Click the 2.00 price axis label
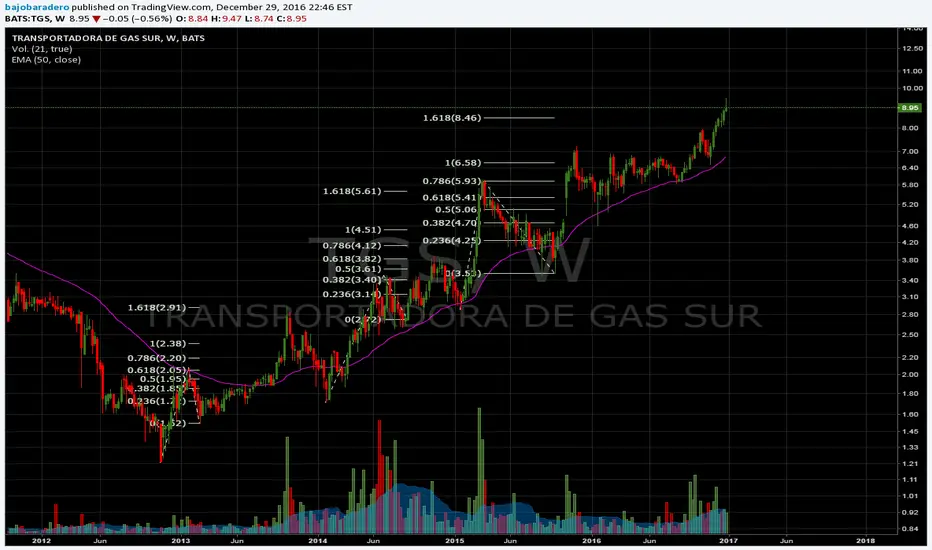The image size is (932, 550). 912,375
